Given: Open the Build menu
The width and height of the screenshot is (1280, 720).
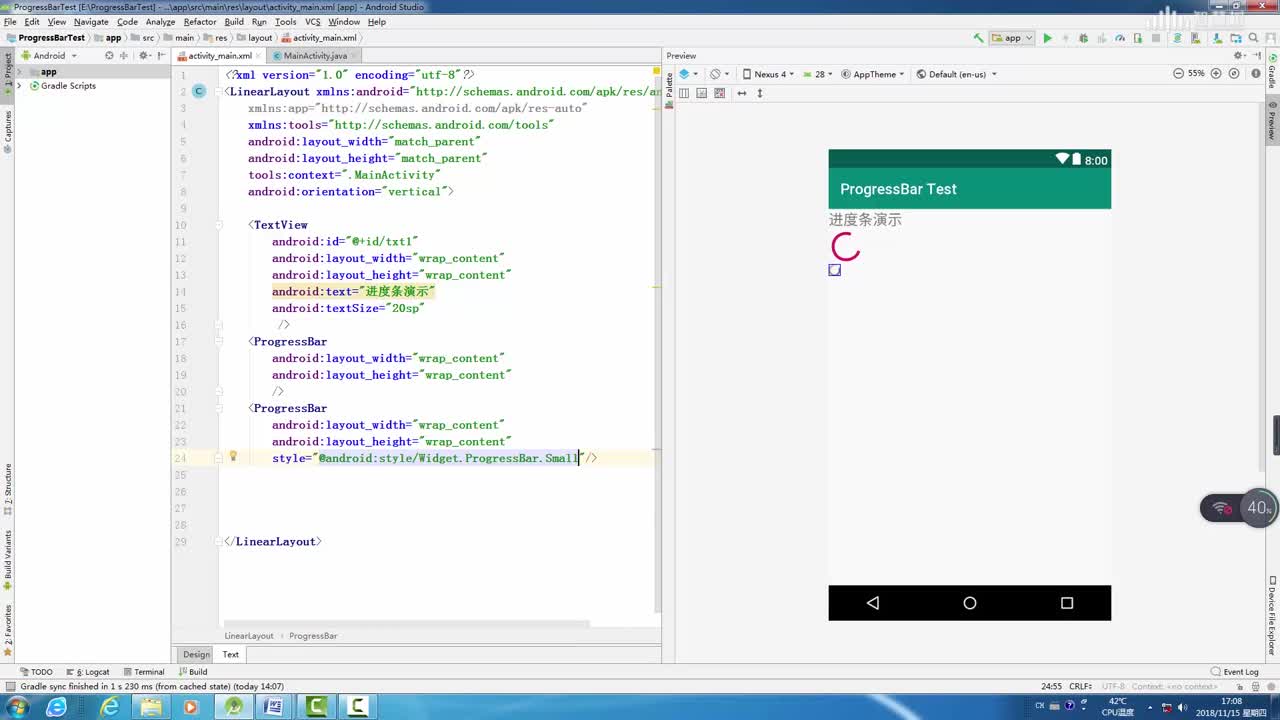Looking at the screenshot, I should click(x=234, y=21).
